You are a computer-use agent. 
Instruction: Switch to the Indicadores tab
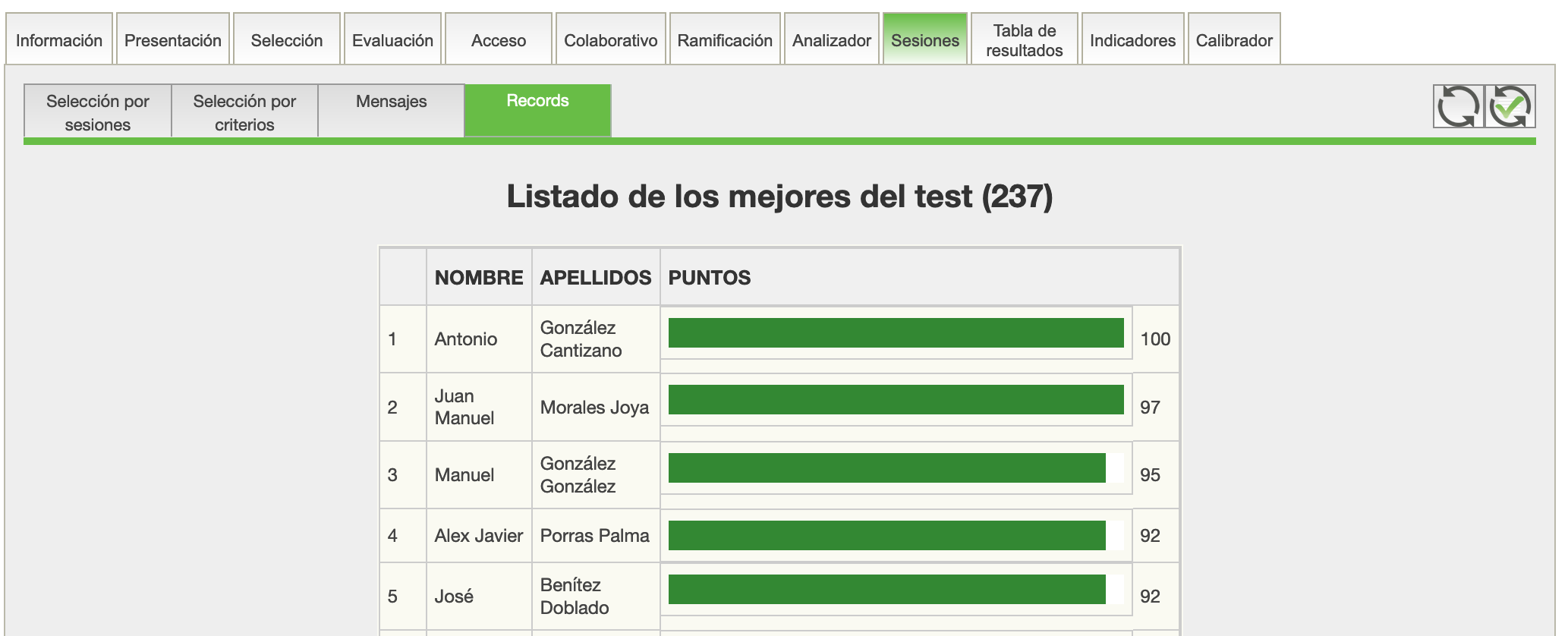(1132, 40)
